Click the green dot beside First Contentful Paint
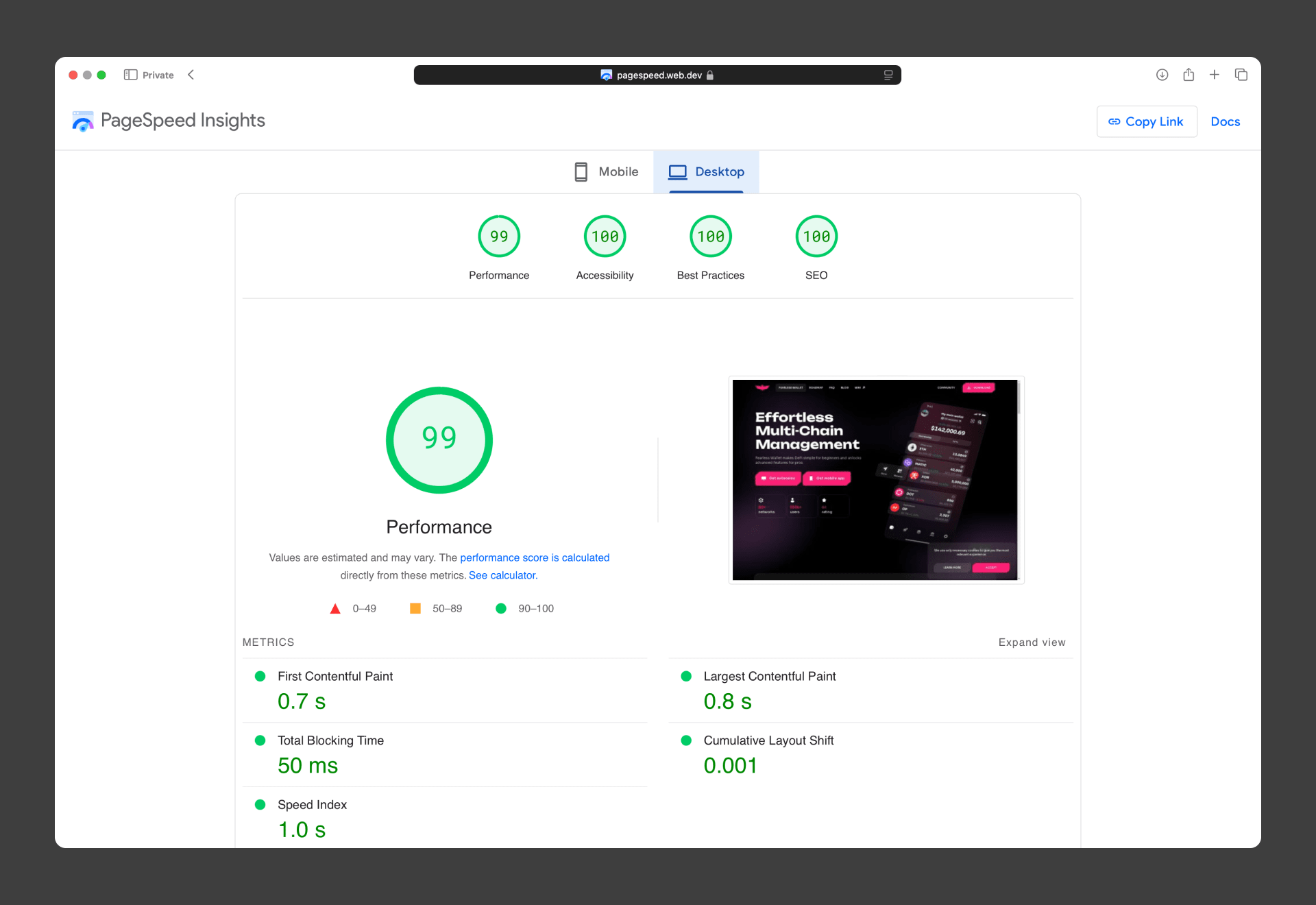This screenshot has height=905, width=1316. point(260,676)
